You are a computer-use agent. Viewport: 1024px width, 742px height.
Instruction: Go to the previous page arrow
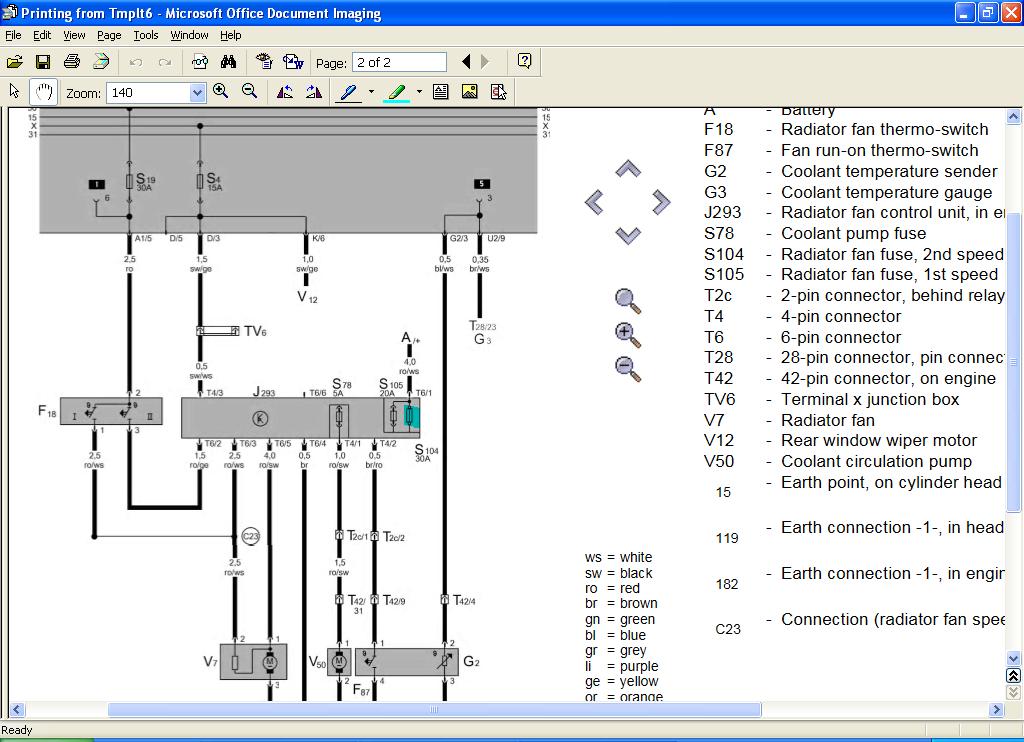pos(466,62)
